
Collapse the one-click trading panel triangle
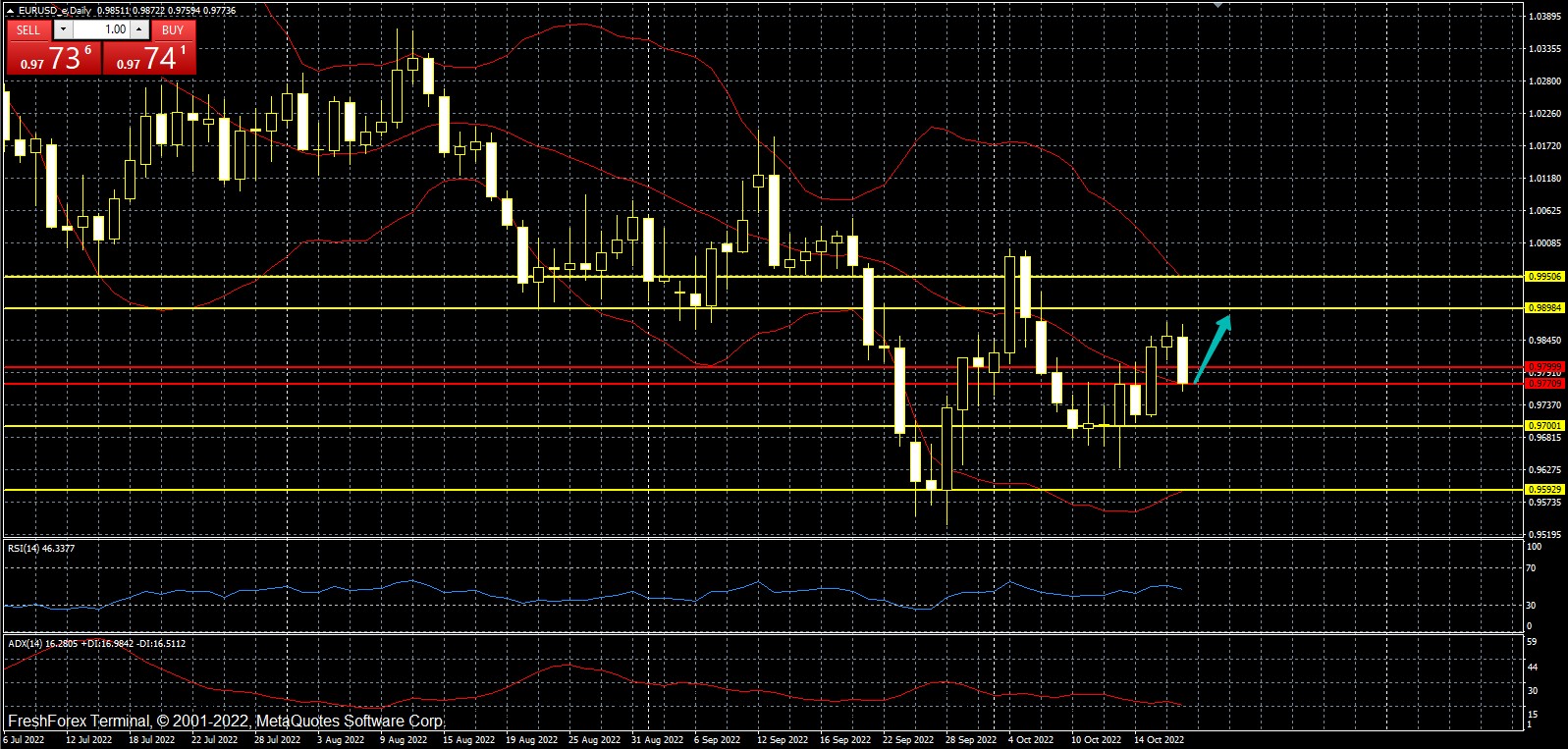coord(10,11)
